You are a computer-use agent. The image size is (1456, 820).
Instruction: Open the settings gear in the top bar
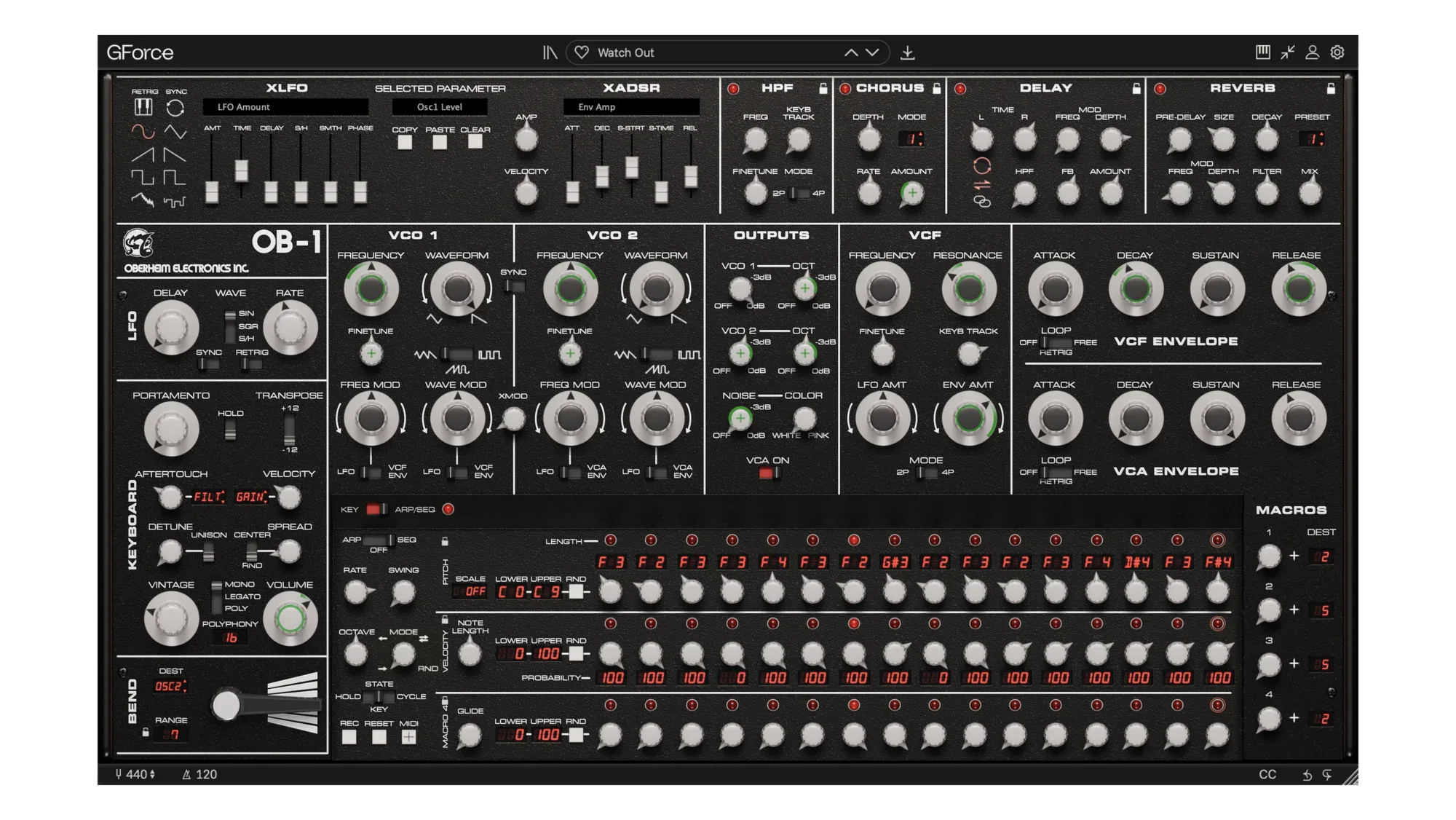point(1337,52)
